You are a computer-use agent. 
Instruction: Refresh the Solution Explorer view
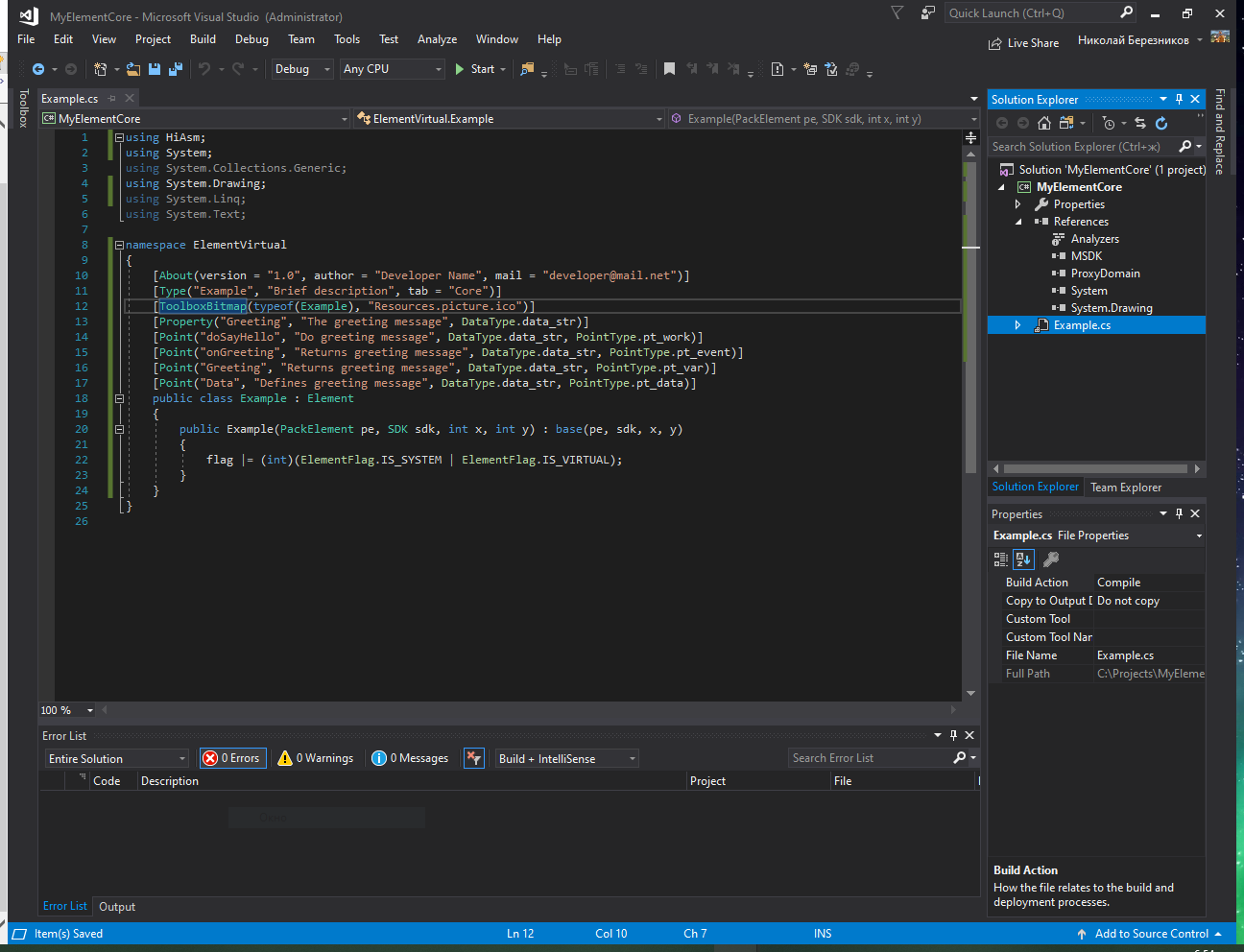pos(1161,123)
